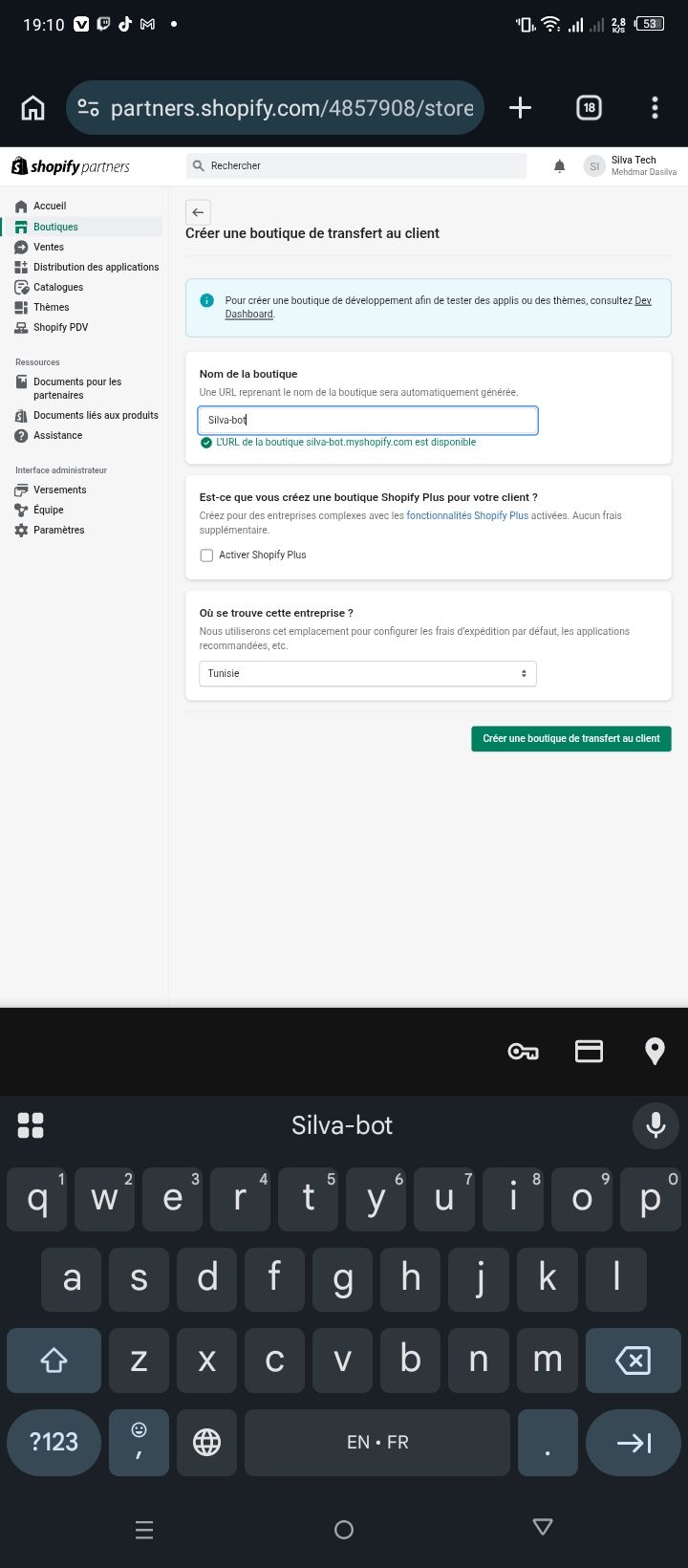
Task: Open the Silva Tech account menu
Action: coord(631,166)
